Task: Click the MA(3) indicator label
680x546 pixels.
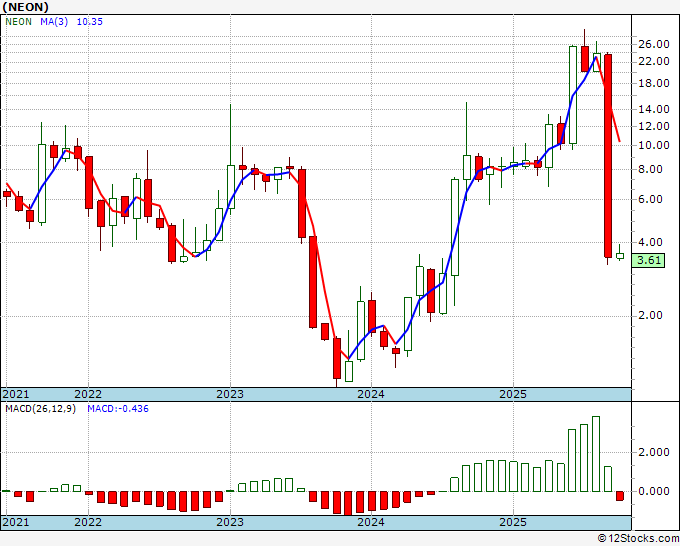Action: coord(54,22)
